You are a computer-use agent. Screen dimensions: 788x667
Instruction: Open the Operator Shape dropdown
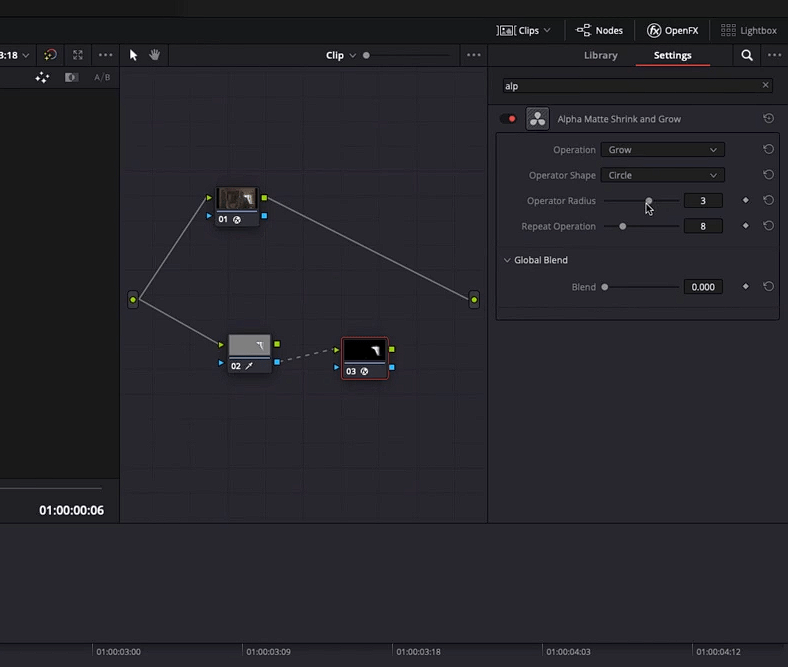click(662, 175)
